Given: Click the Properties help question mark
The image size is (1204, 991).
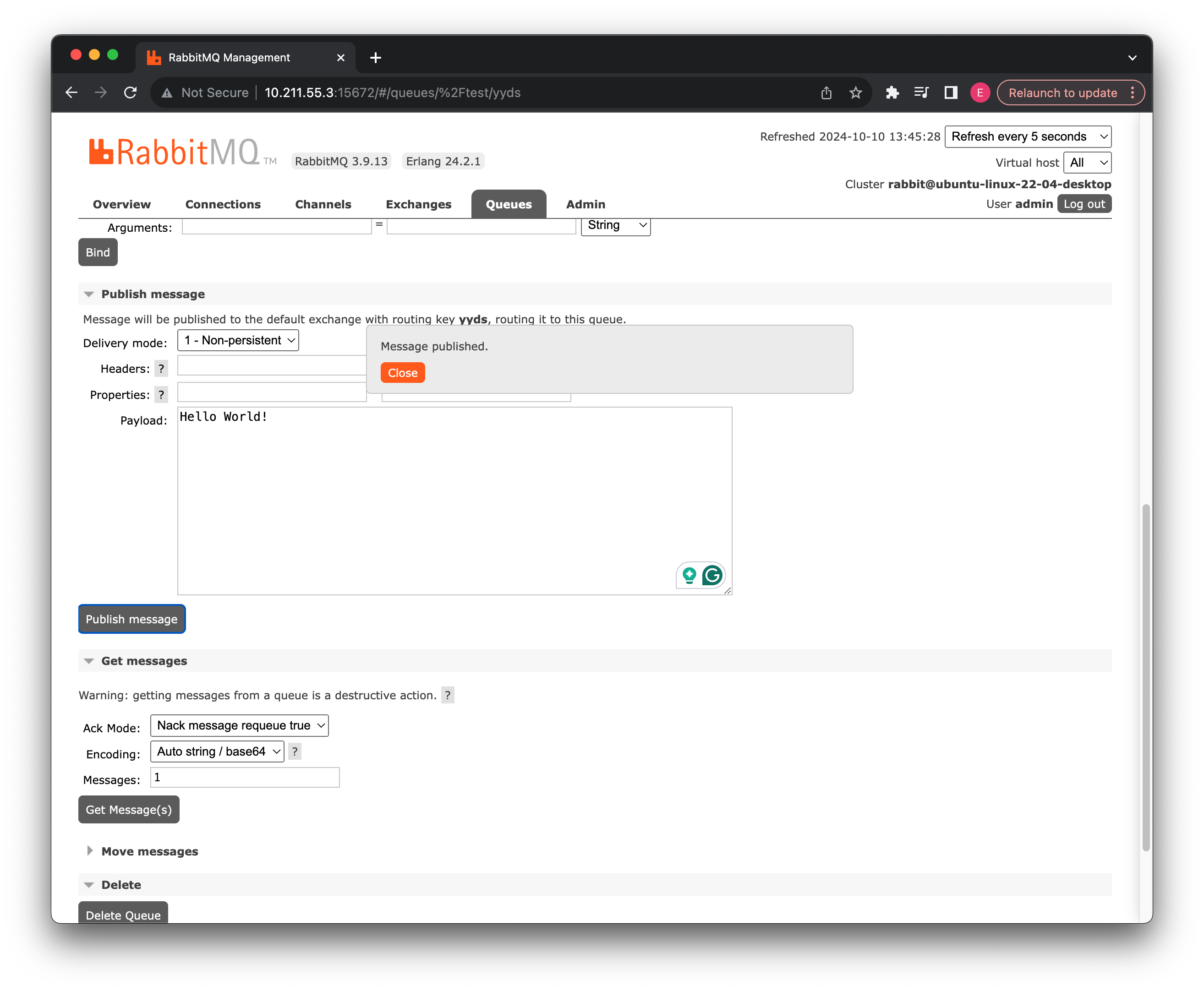Looking at the screenshot, I should [x=161, y=394].
